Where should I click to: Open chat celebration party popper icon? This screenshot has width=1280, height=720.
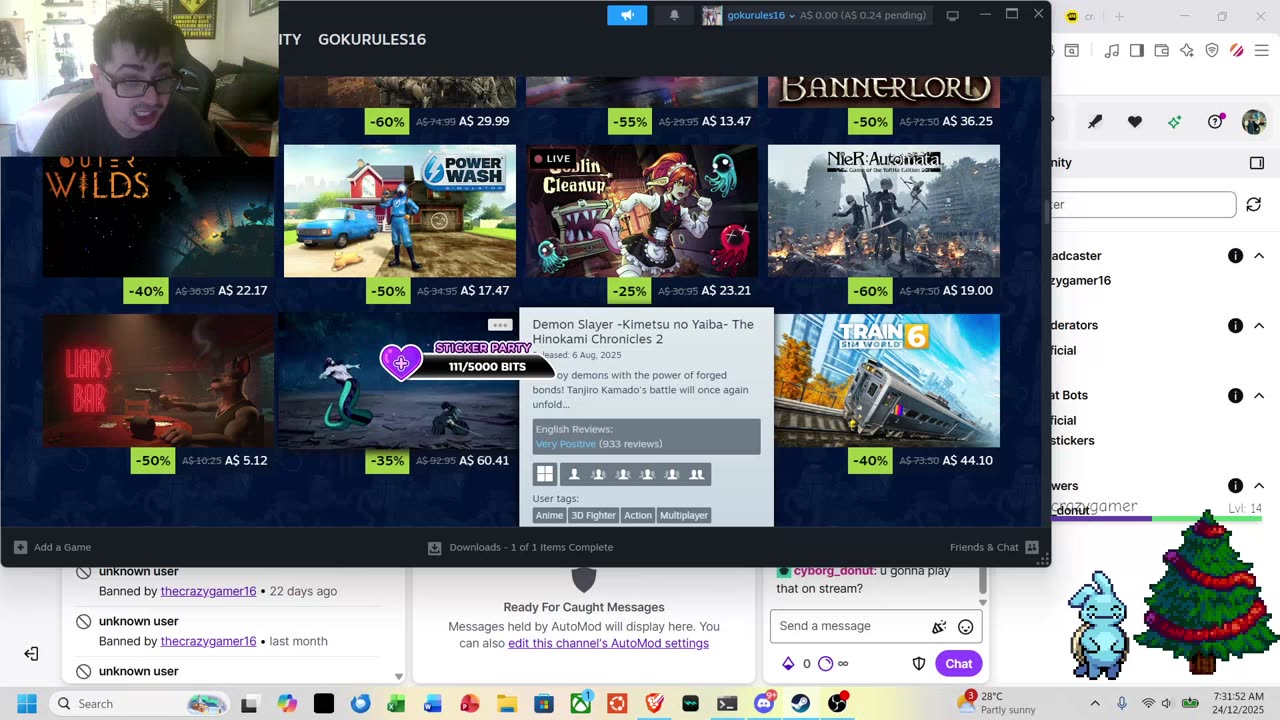click(x=939, y=627)
